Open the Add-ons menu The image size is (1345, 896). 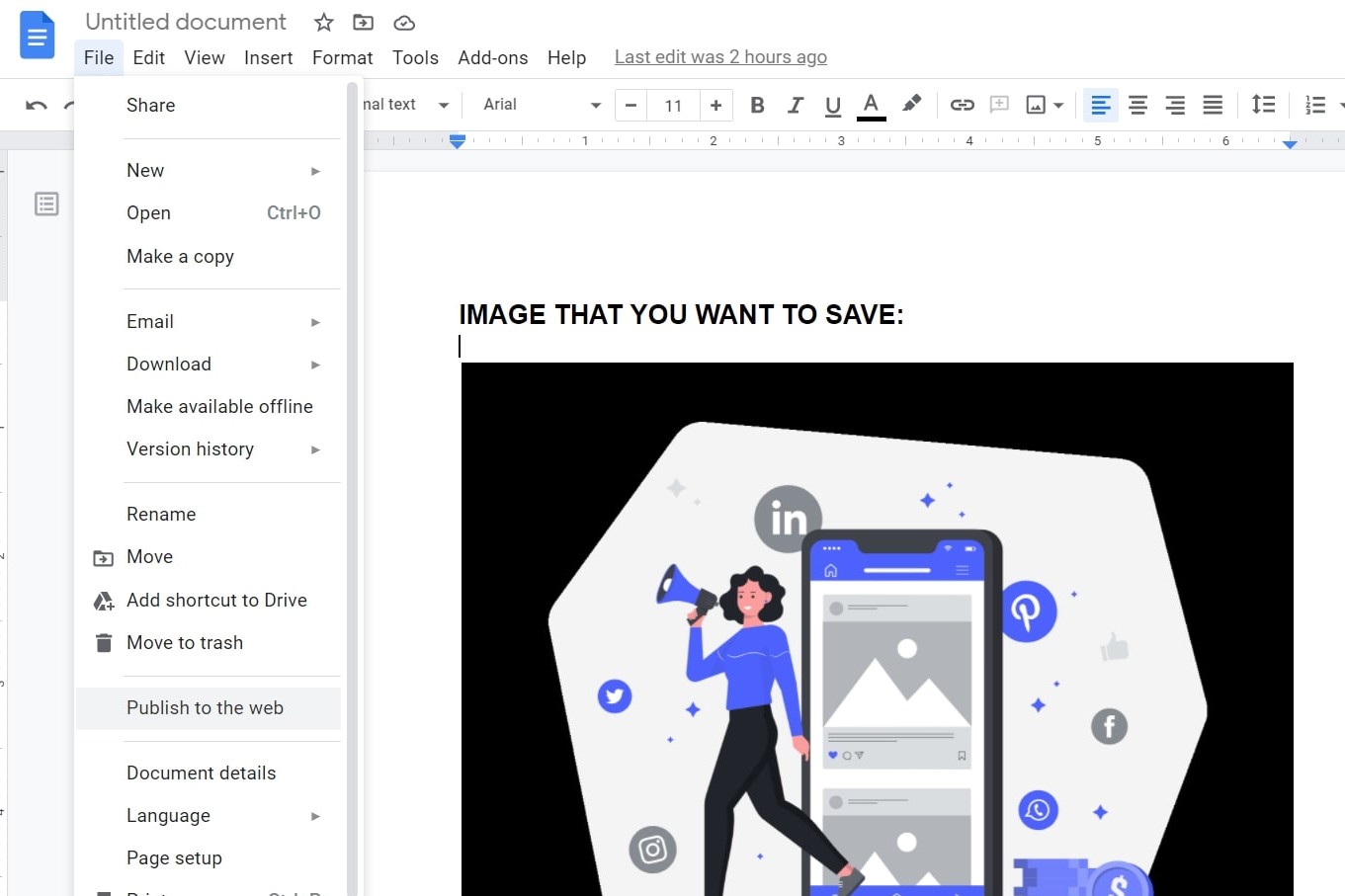click(x=493, y=57)
